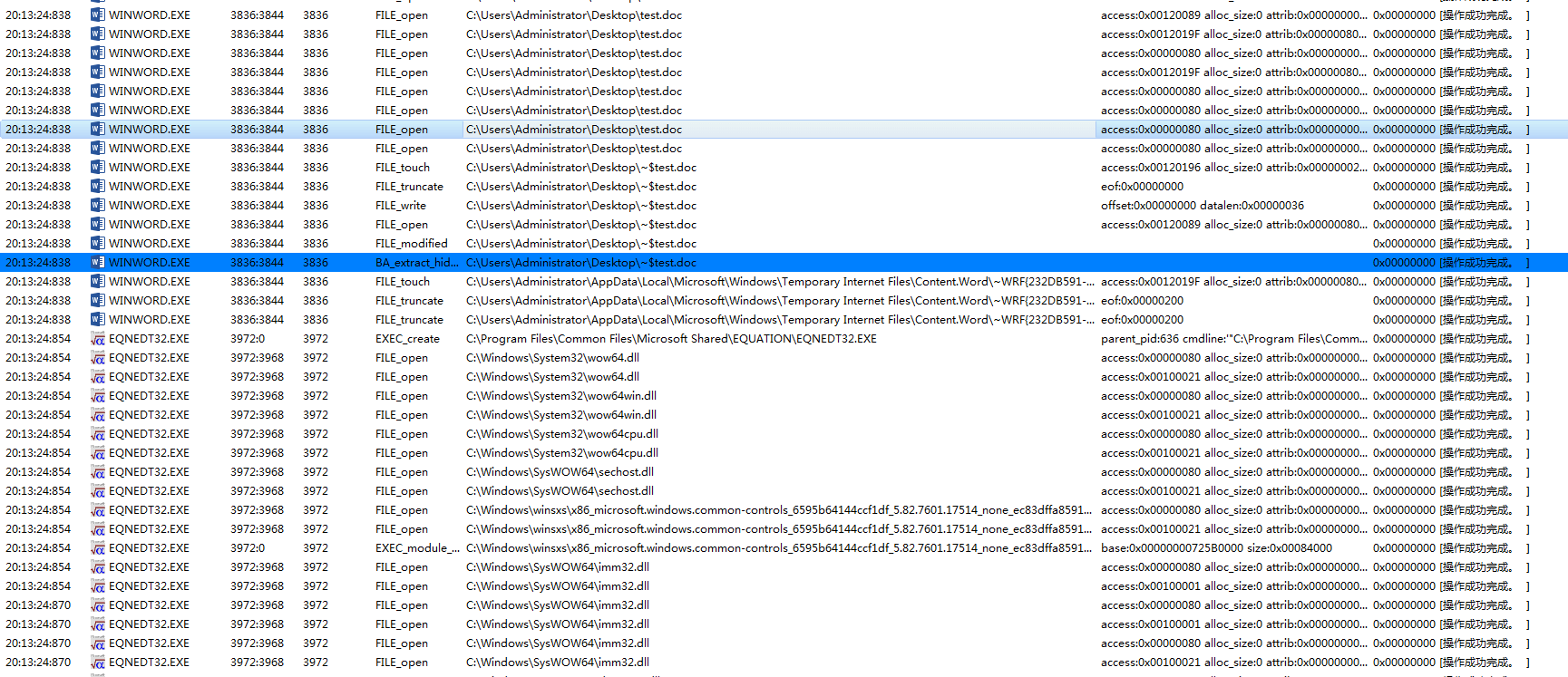
Task: Click the EQUATION\EQNEDT32.EXE path cell
Action: click(671, 338)
